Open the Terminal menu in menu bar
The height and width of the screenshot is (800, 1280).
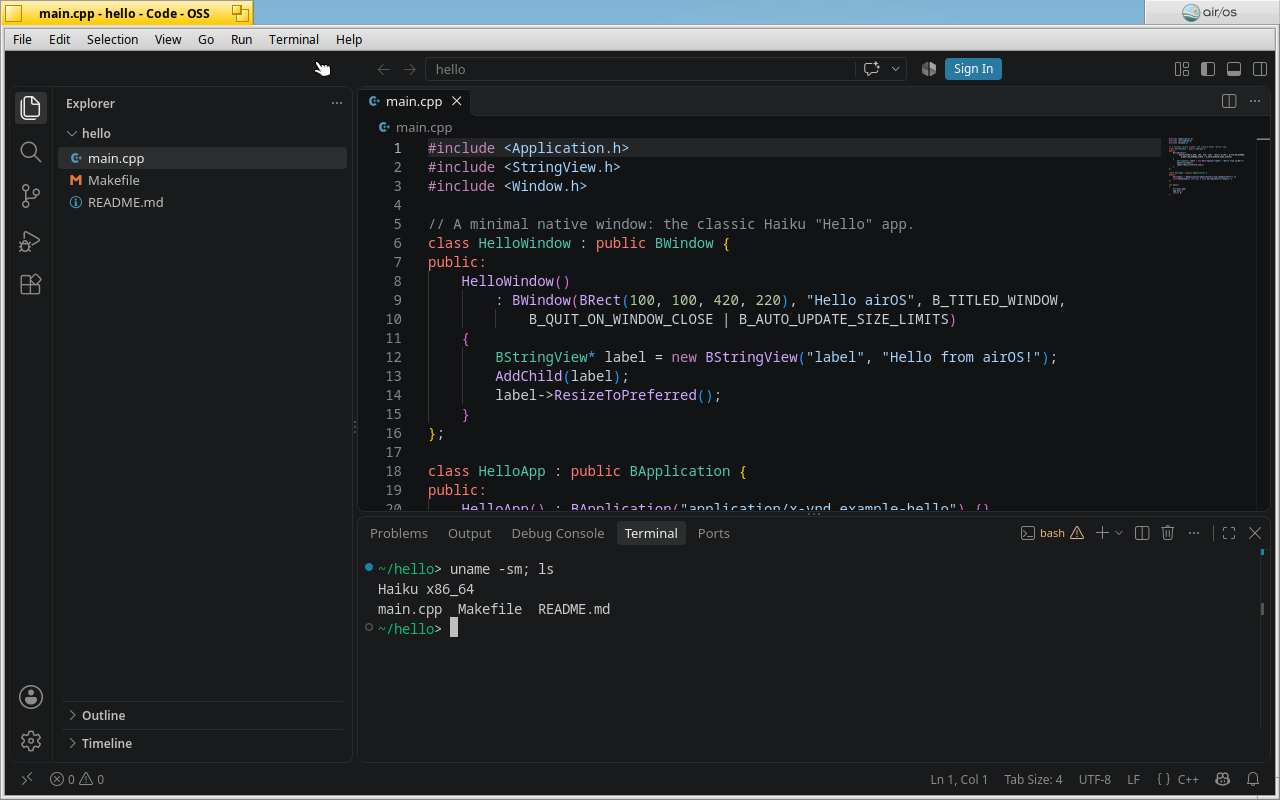pyautogui.click(x=294, y=39)
